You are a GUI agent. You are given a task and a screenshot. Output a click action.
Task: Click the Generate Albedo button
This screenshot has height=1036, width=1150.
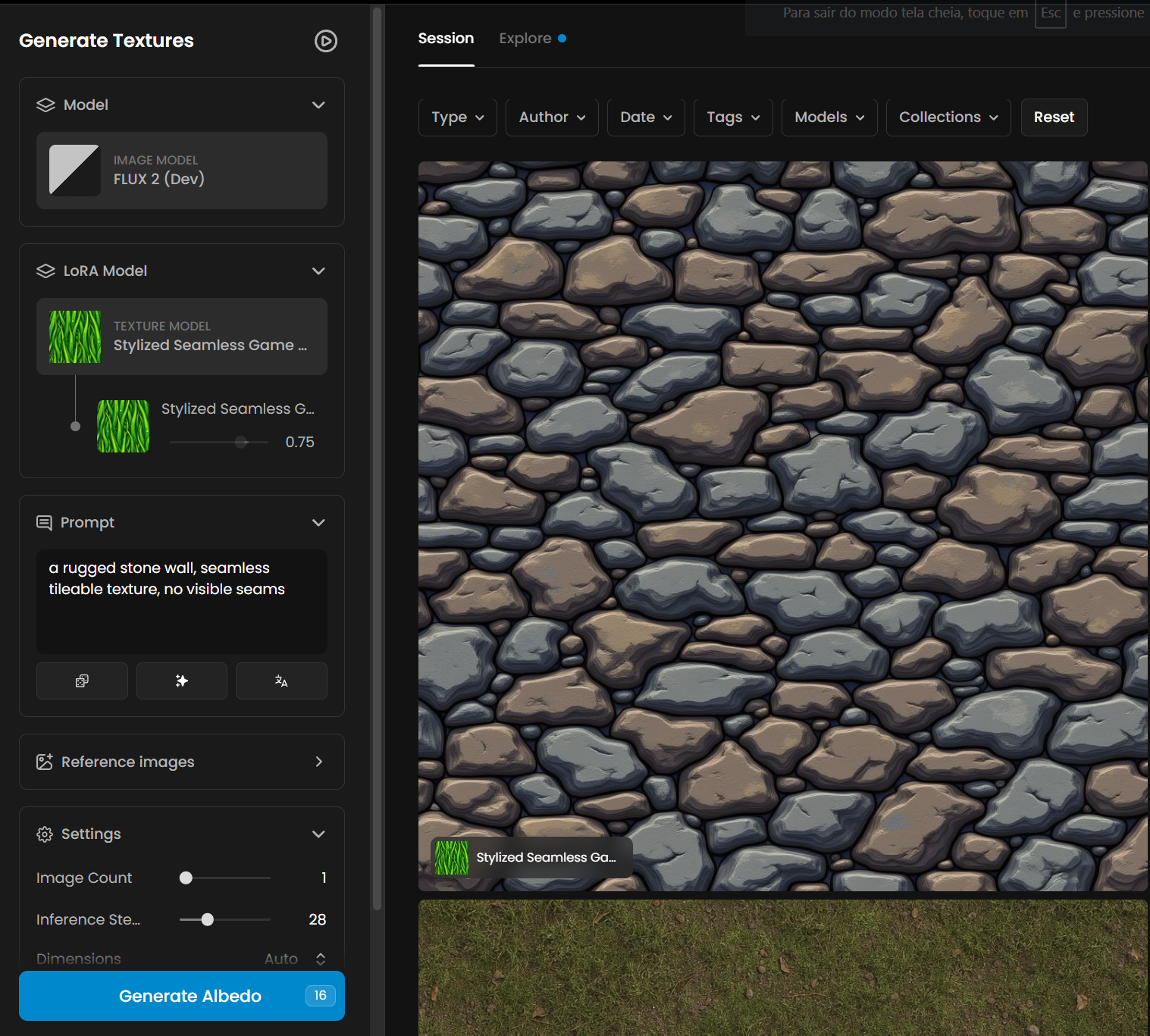pos(182,996)
